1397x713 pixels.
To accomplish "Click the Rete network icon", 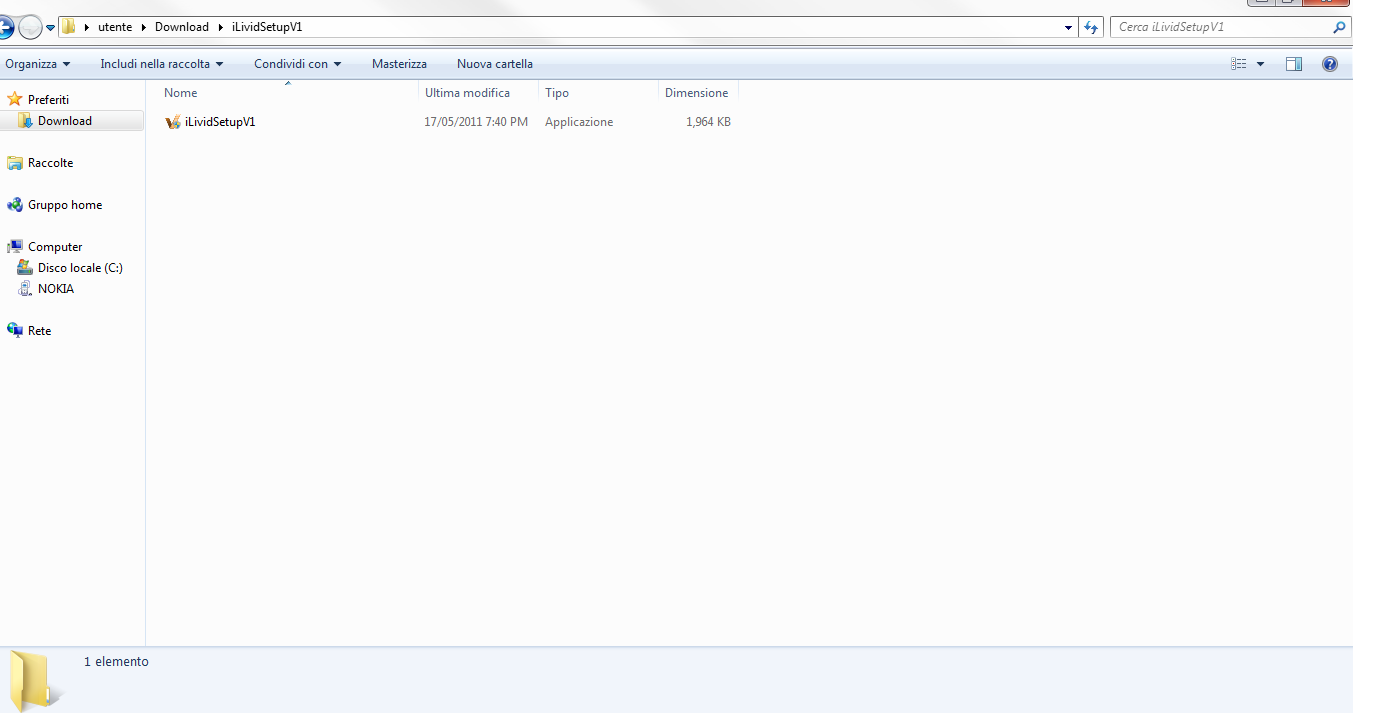I will point(15,331).
